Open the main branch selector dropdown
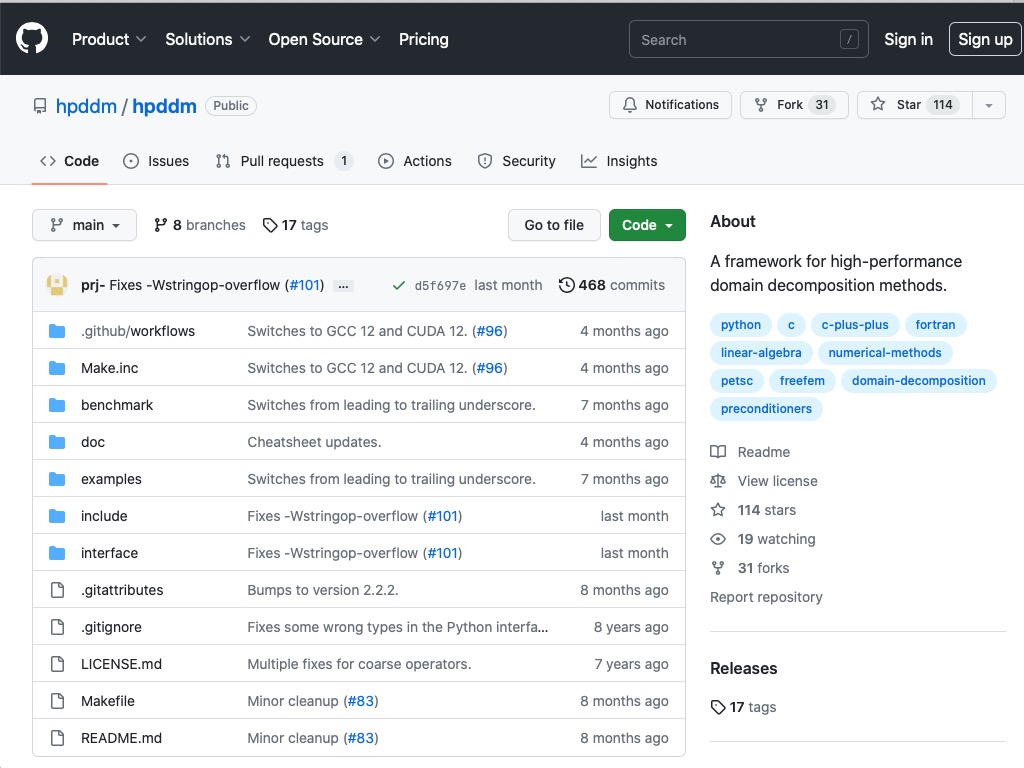The width and height of the screenshot is (1024, 768). coord(84,225)
